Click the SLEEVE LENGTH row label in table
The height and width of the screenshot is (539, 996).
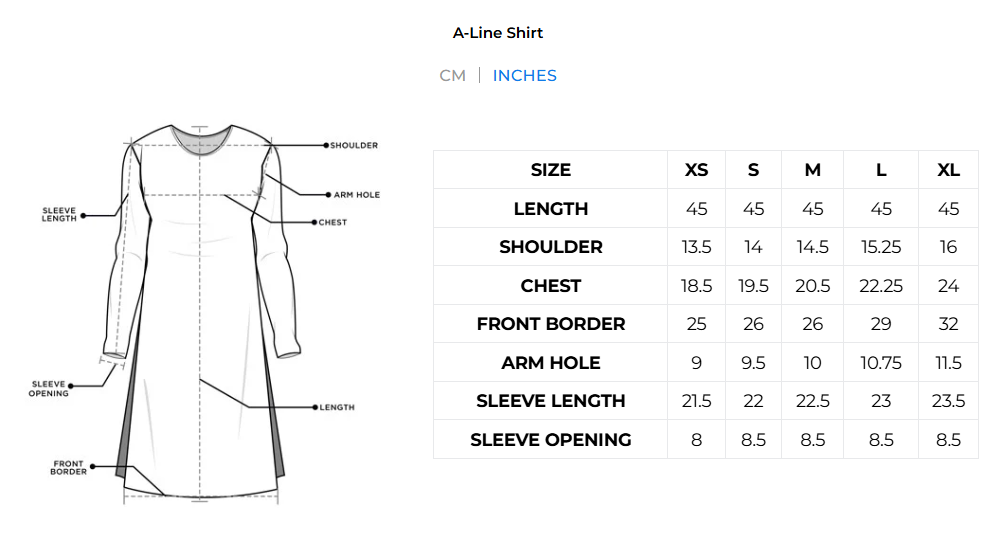pos(551,401)
